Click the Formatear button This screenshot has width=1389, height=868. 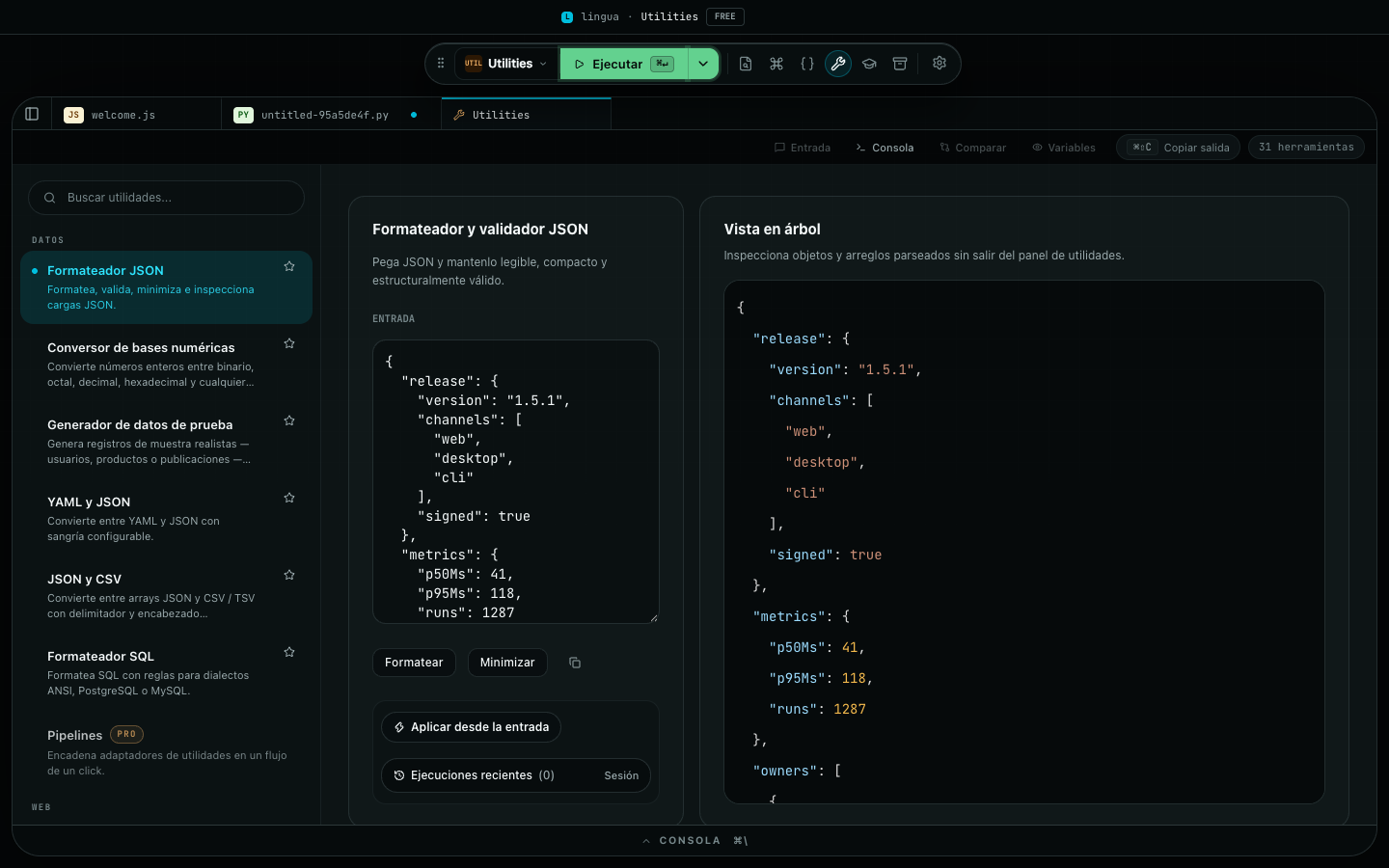tap(414, 663)
